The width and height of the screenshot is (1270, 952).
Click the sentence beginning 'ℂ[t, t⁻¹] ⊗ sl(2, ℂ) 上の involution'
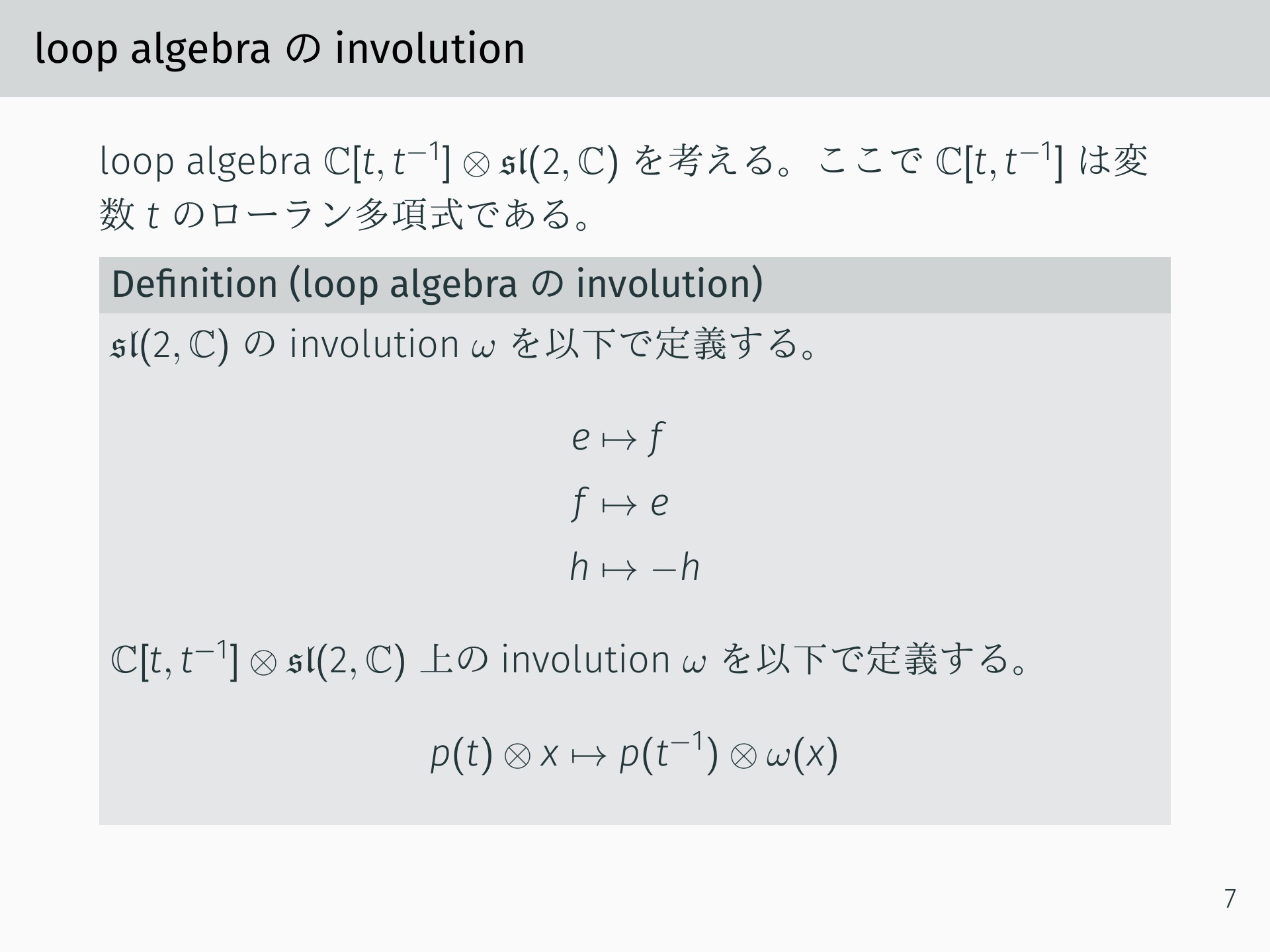coord(571,659)
